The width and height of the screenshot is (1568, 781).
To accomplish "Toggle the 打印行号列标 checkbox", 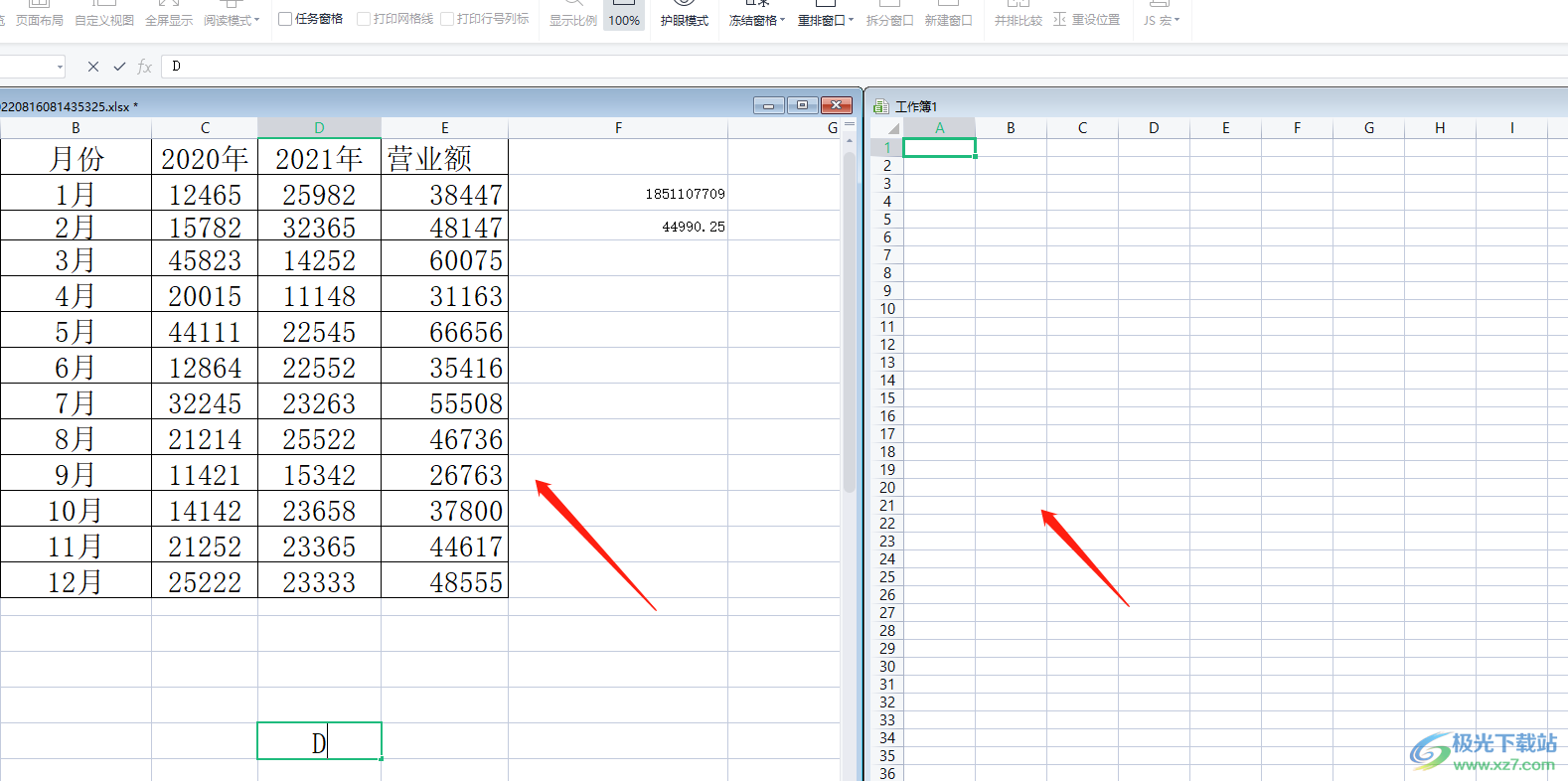I will tap(447, 19).
